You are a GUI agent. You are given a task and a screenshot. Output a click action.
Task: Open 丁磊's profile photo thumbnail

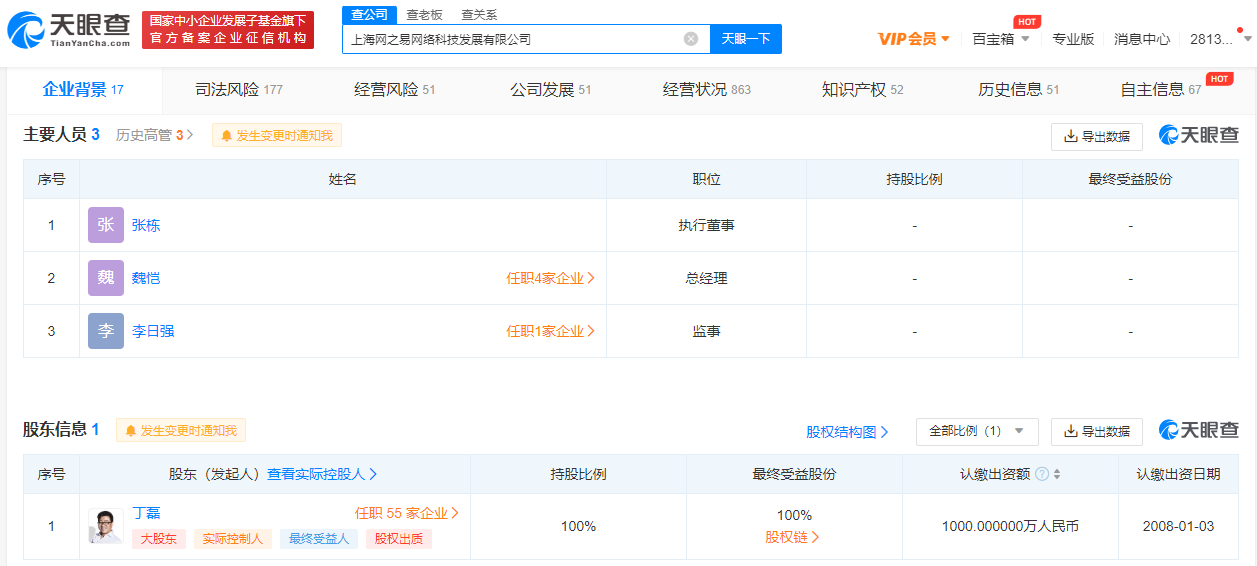pyautogui.click(x=106, y=526)
